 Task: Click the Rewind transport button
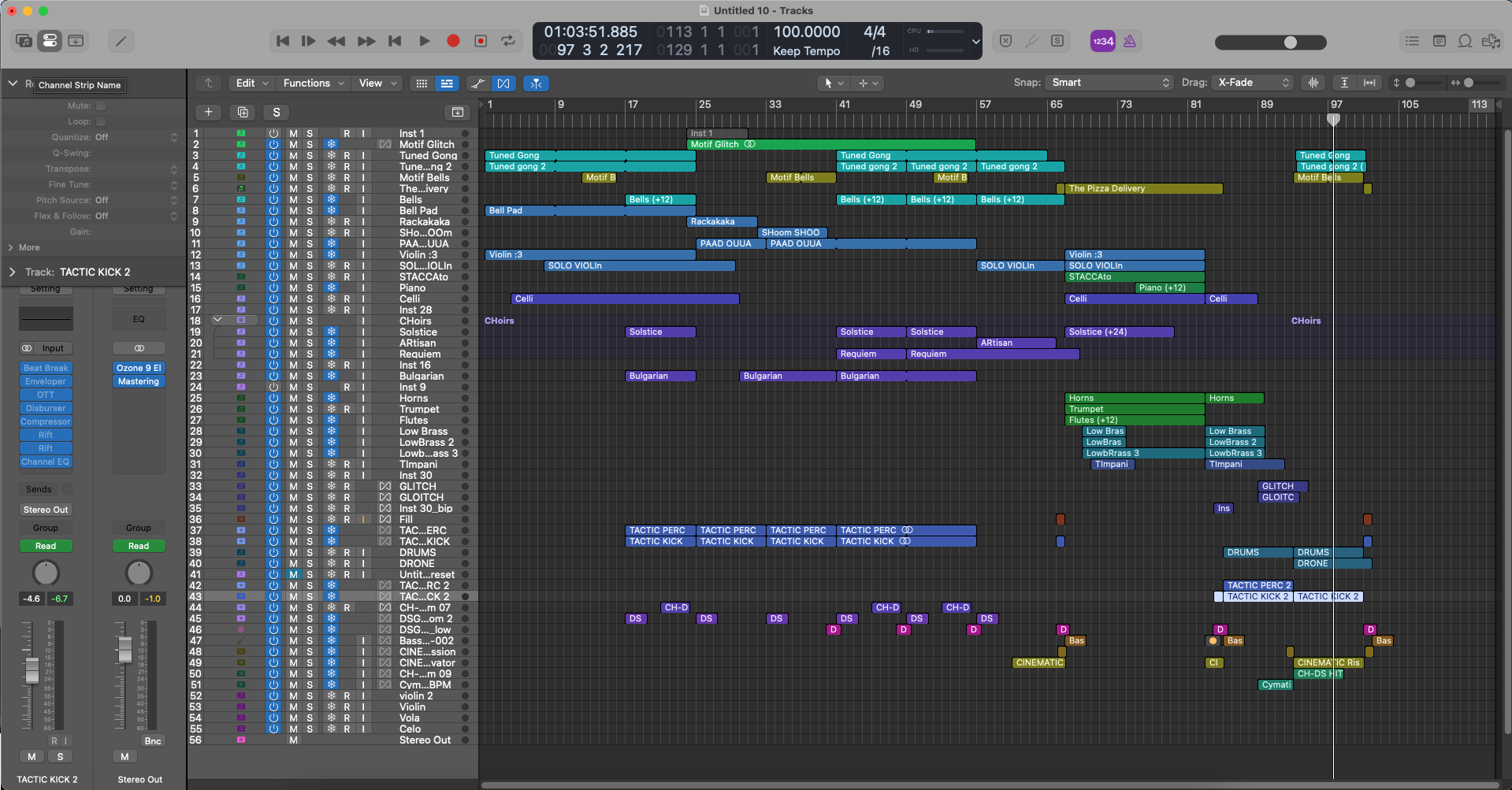336,41
